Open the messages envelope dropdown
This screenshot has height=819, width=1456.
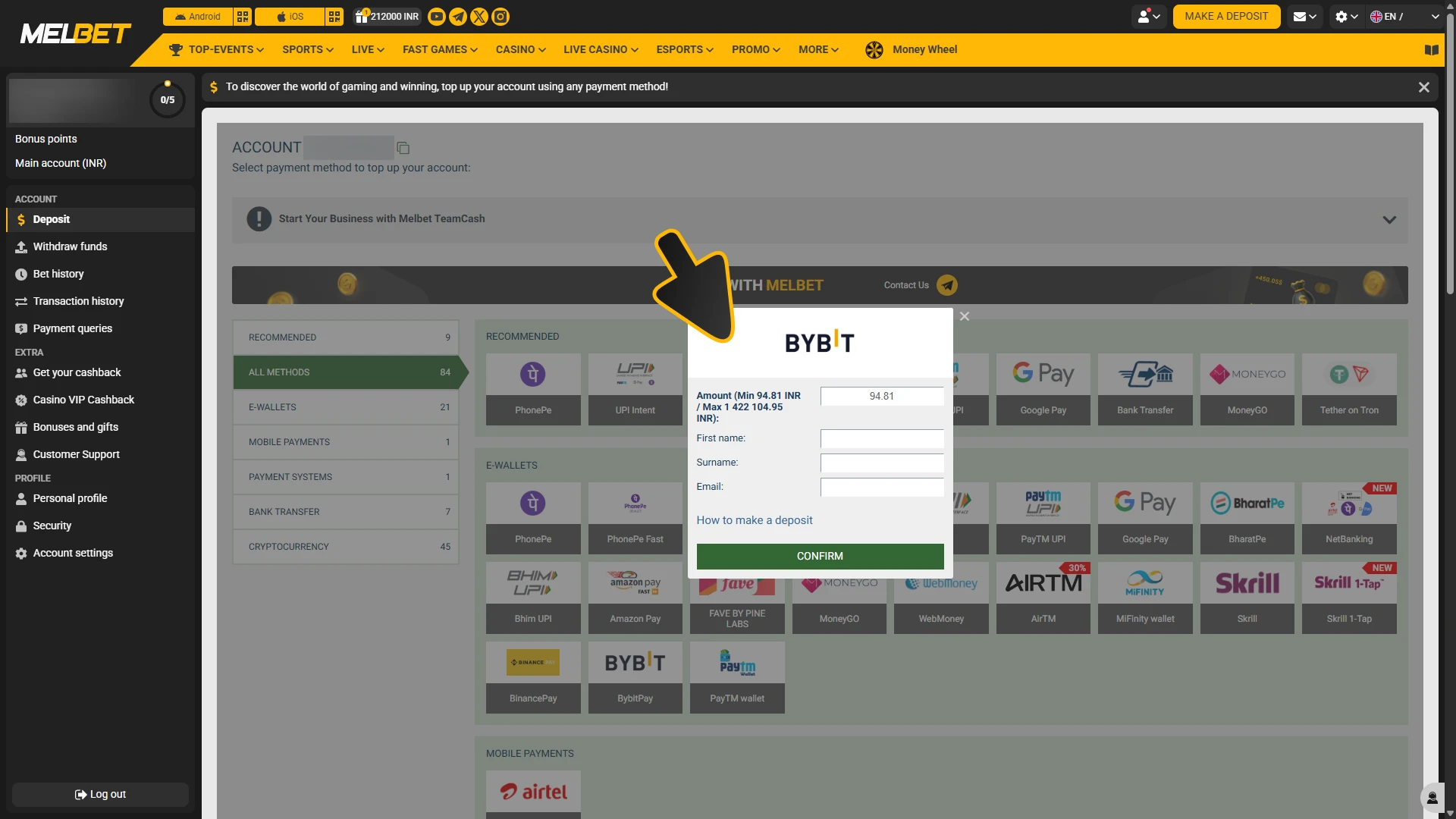pos(1304,17)
